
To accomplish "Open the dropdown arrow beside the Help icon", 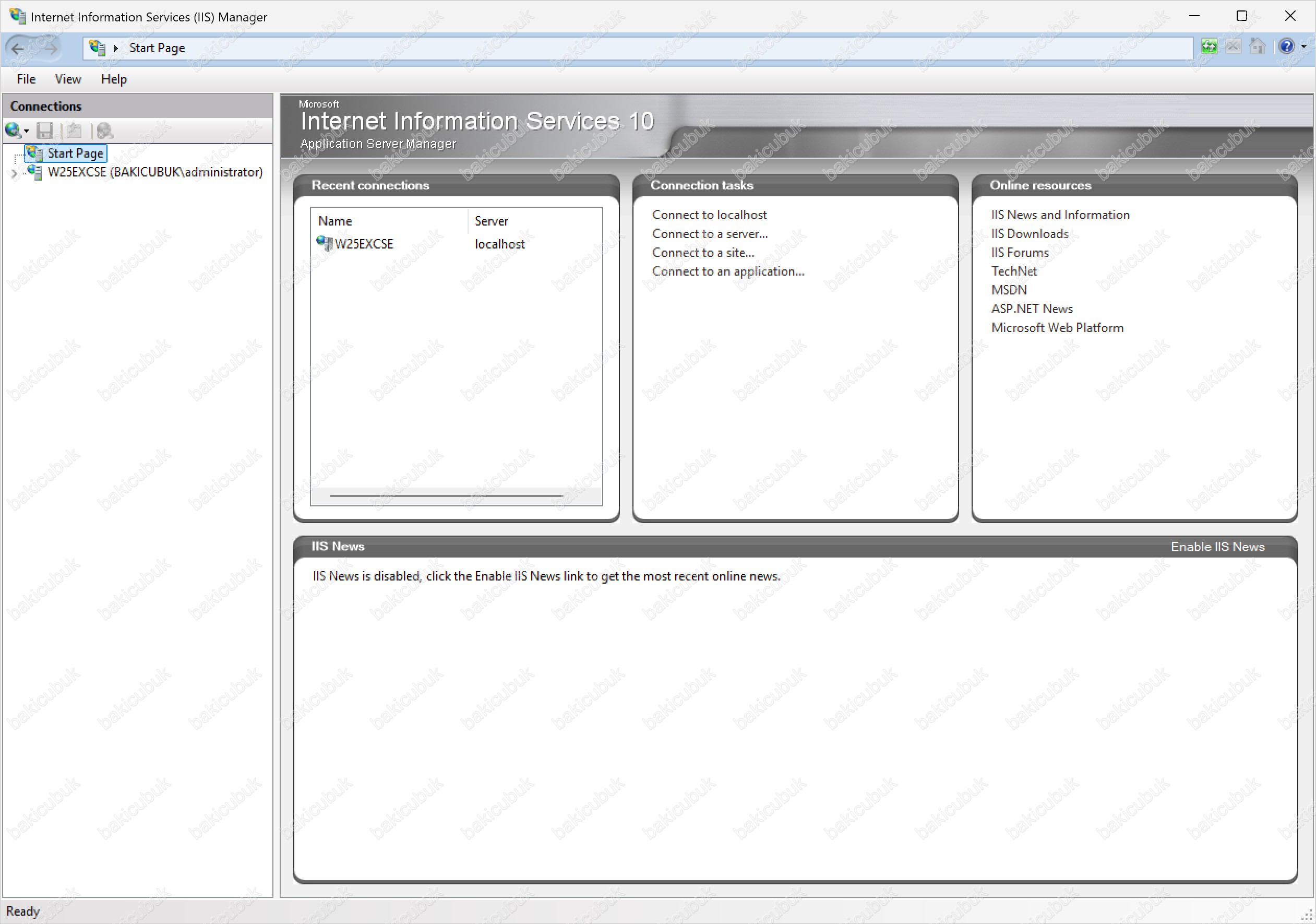I will (x=1303, y=47).
